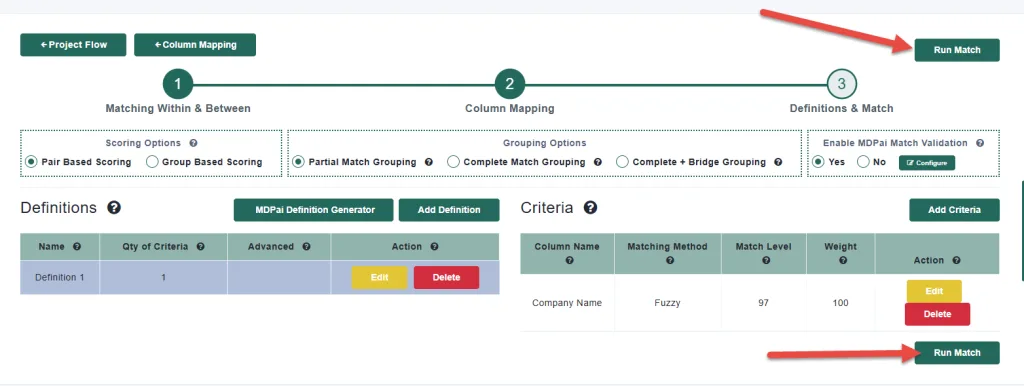Select the Definition 1 table row
The width and height of the screenshot is (1024, 386).
coord(260,278)
